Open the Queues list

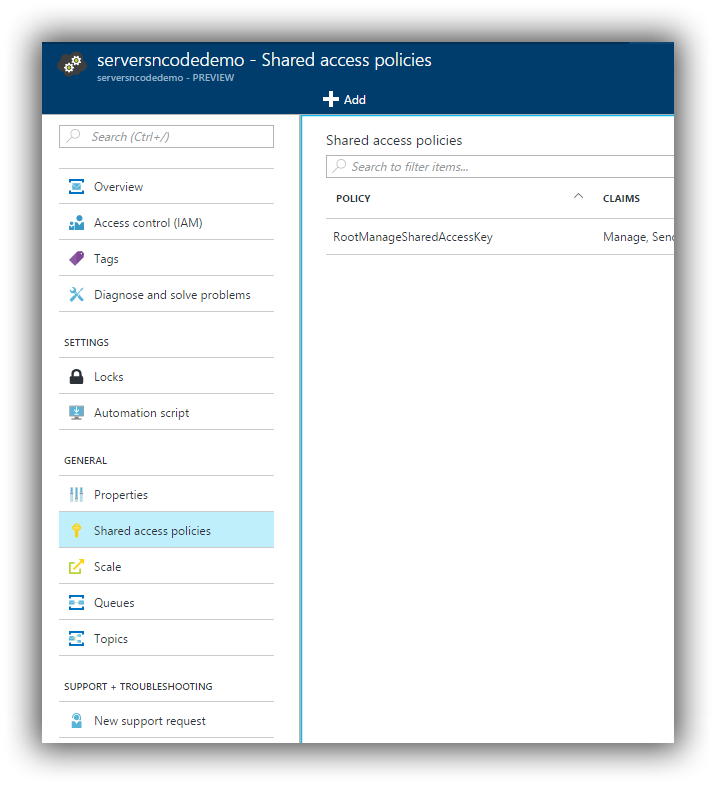[166, 603]
